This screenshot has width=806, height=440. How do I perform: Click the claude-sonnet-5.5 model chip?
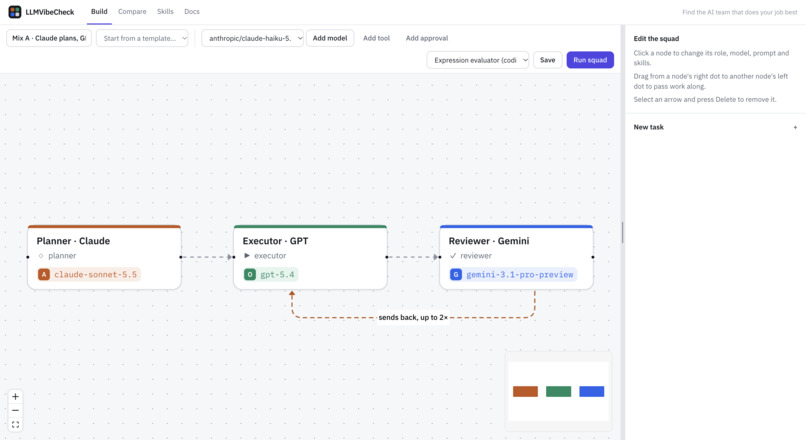click(89, 274)
